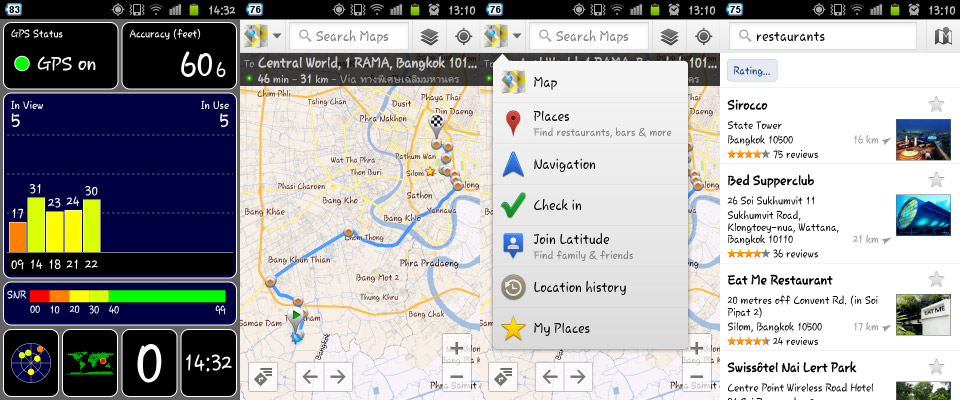Focus Search Maps field on route map screen
Viewport: 960px width, 400px height.
pos(349,36)
